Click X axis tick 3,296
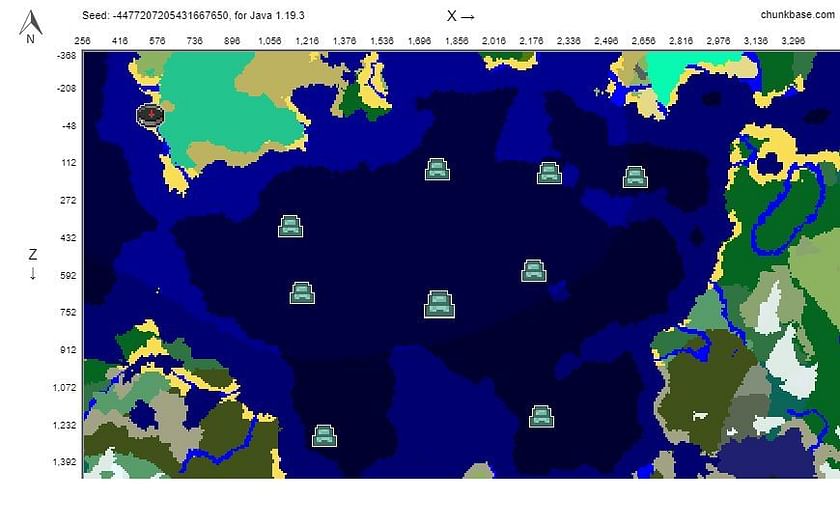The width and height of the screenshot is (840, 521). pyautogui.click(x=793, y=41)
